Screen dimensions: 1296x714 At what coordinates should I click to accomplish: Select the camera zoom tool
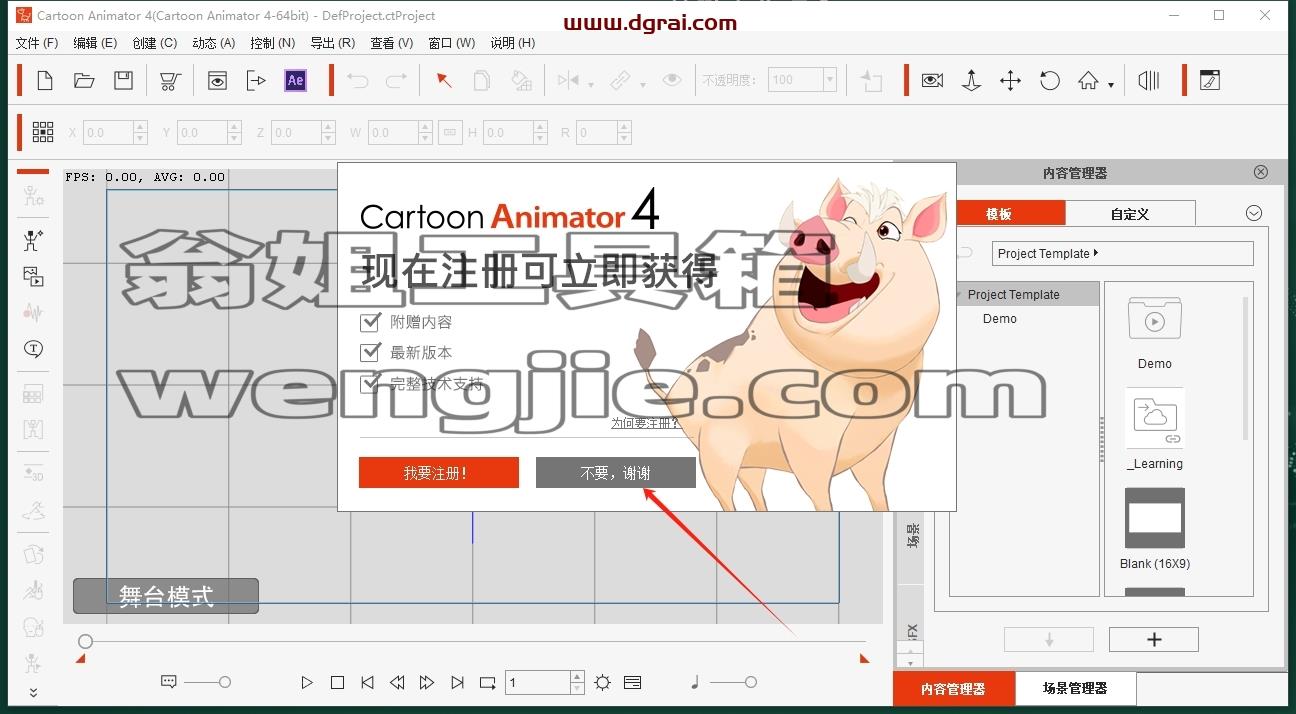(x=971, y=81)
